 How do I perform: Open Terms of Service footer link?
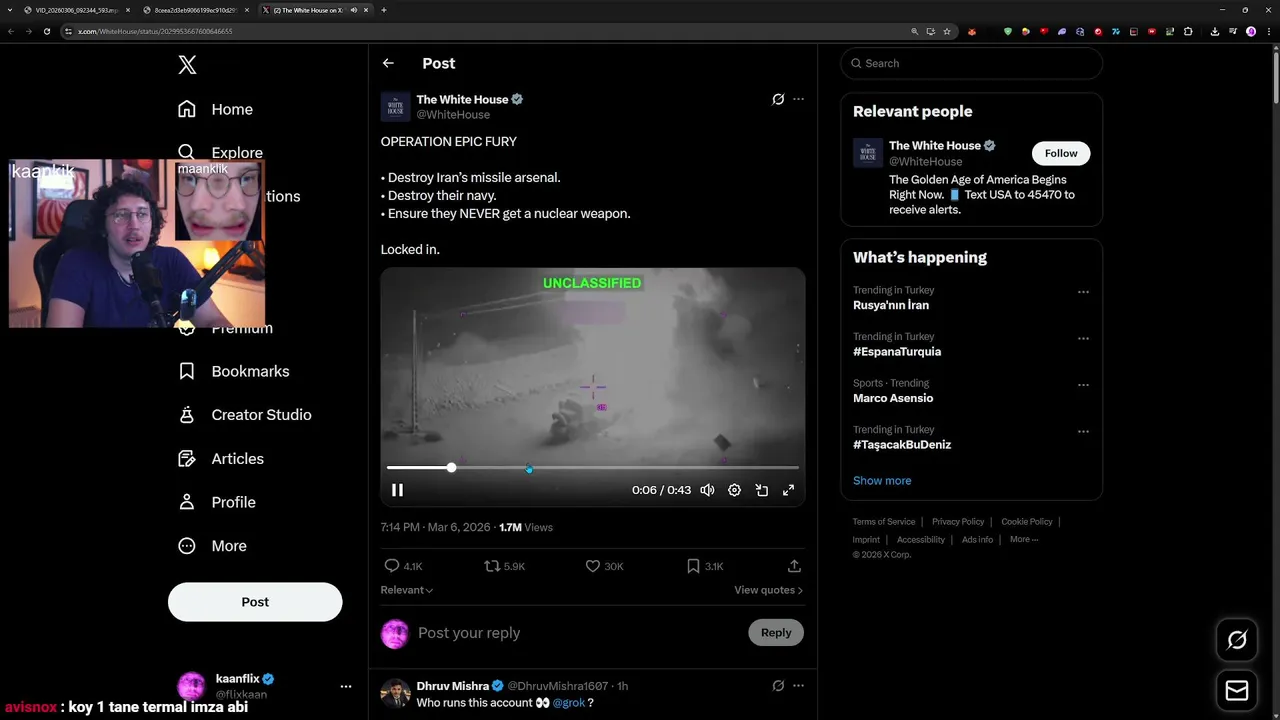tap(884, 522)
